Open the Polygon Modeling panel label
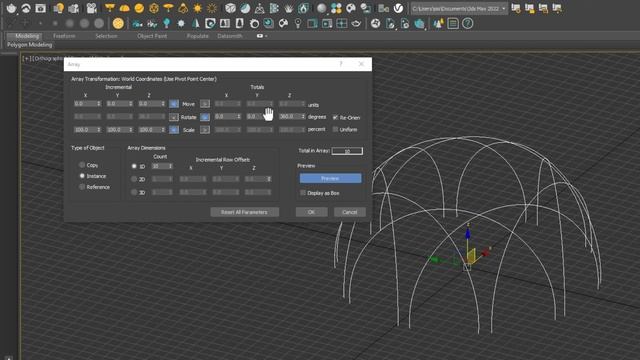 [30, 45]
